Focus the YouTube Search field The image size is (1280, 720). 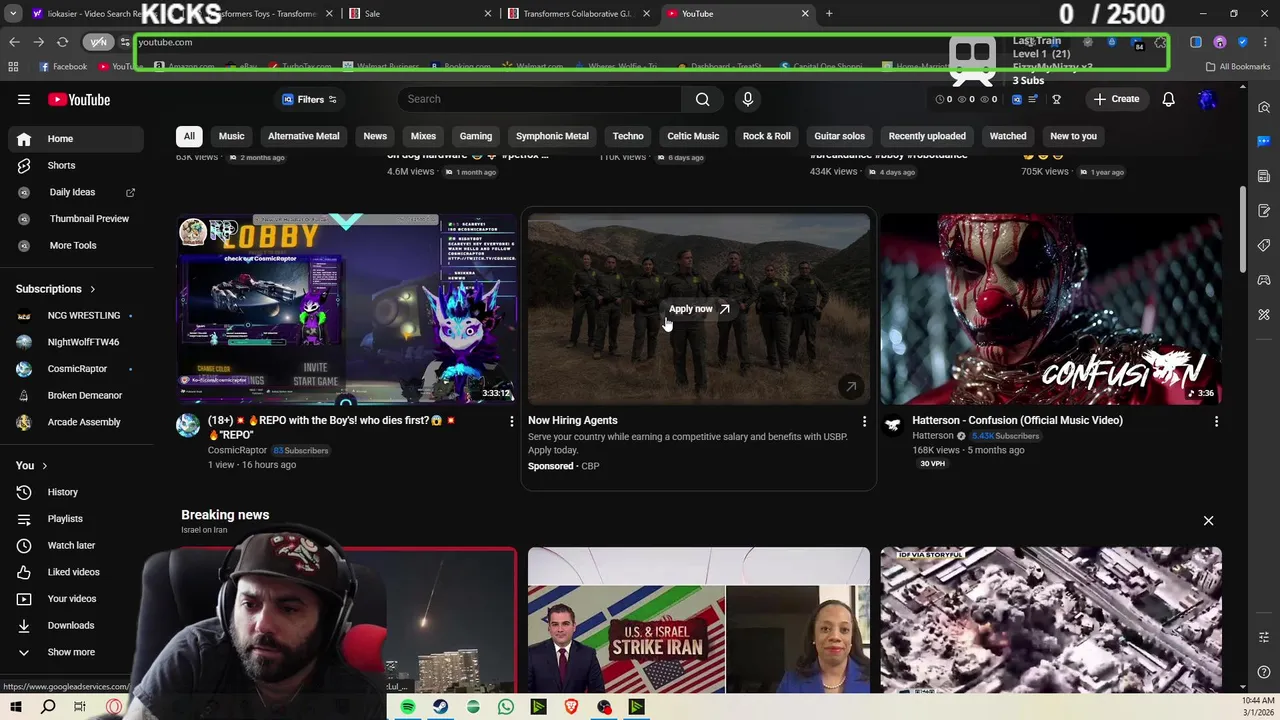(539, 99)
